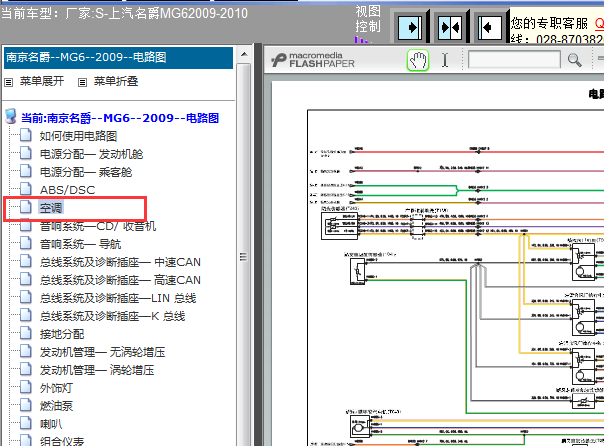The image size is (604, 446).
Task: Open 音响系统—导航 diagram
Action: coord(81,244)
